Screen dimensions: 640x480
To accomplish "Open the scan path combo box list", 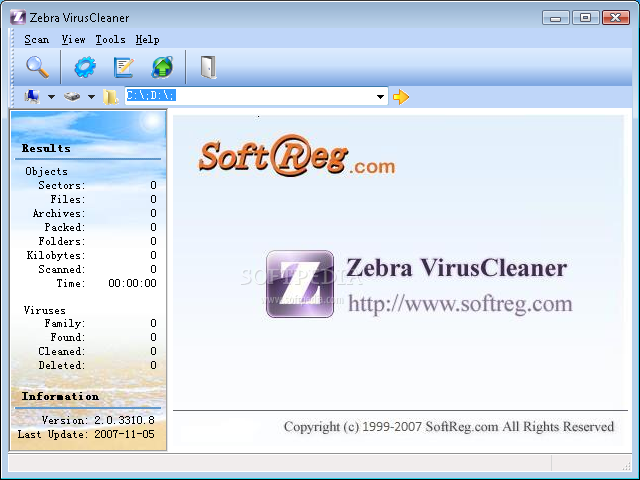I will pos(380,97).
